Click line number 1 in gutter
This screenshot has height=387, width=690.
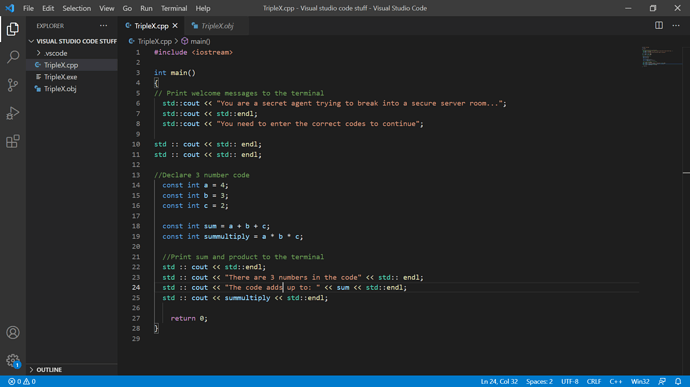138,52
